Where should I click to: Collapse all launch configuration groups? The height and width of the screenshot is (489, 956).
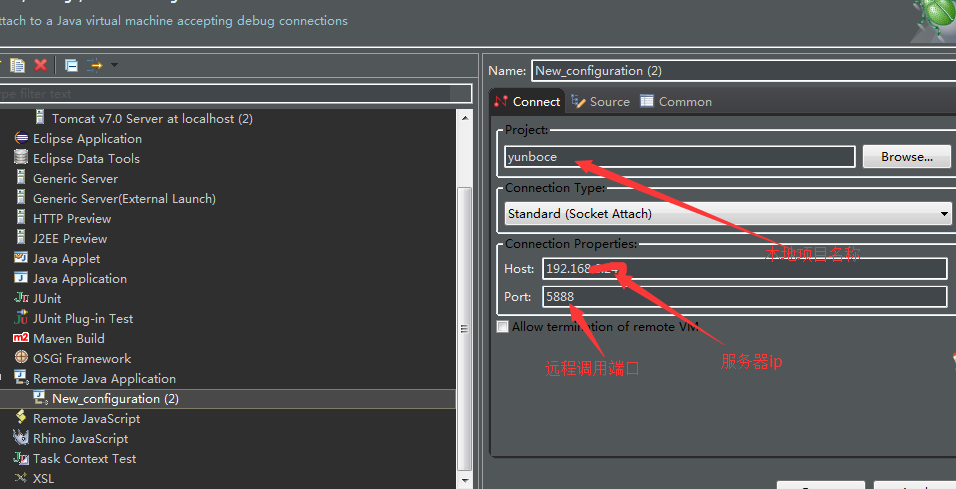(x=71, y=65)
